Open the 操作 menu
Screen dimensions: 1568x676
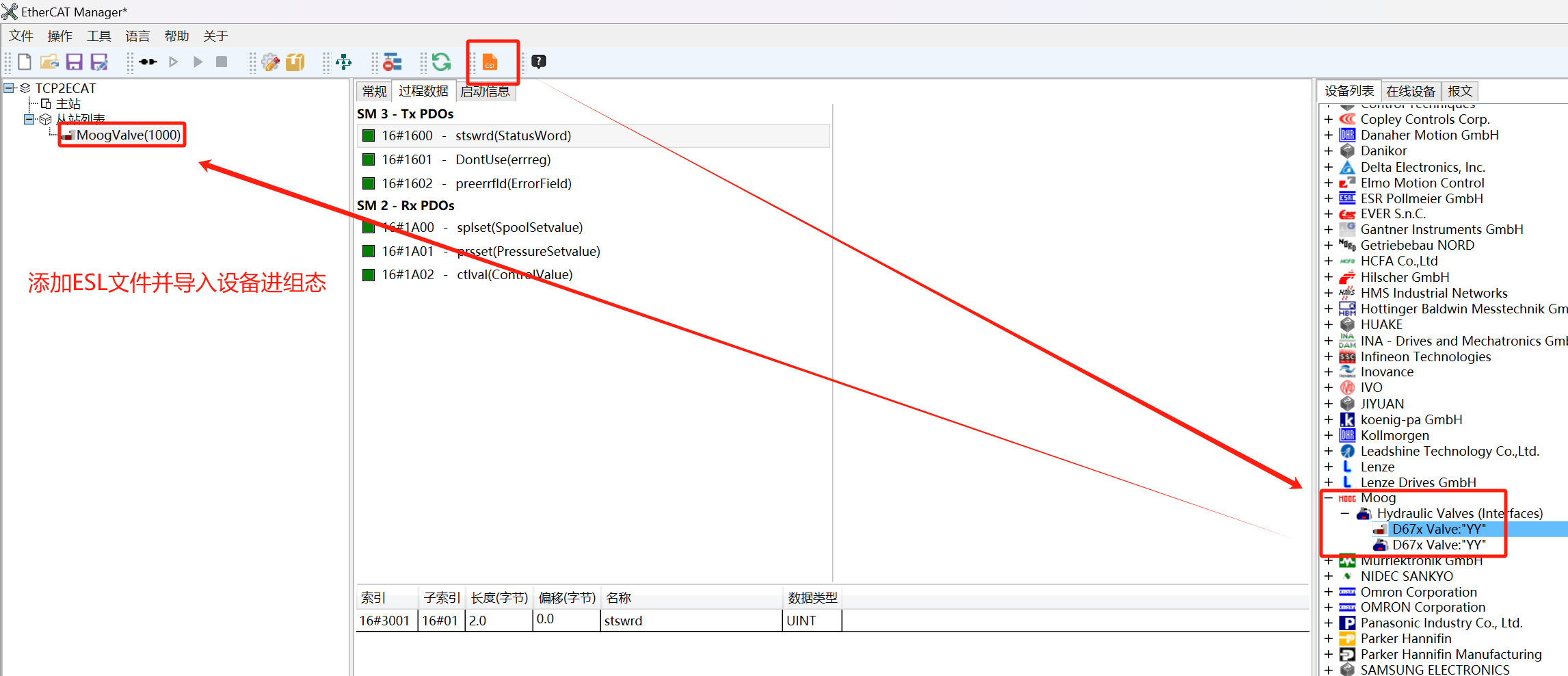[x=59, y=36]
